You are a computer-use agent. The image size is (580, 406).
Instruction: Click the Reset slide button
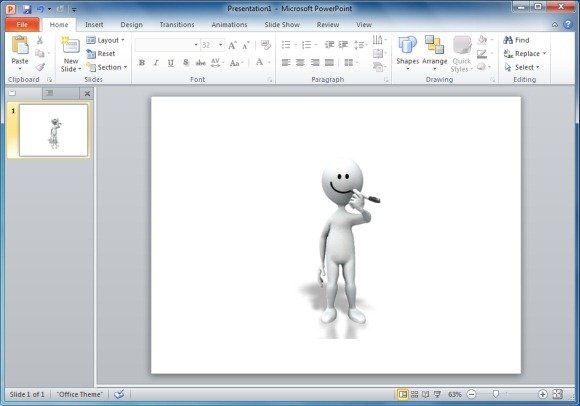101,54
